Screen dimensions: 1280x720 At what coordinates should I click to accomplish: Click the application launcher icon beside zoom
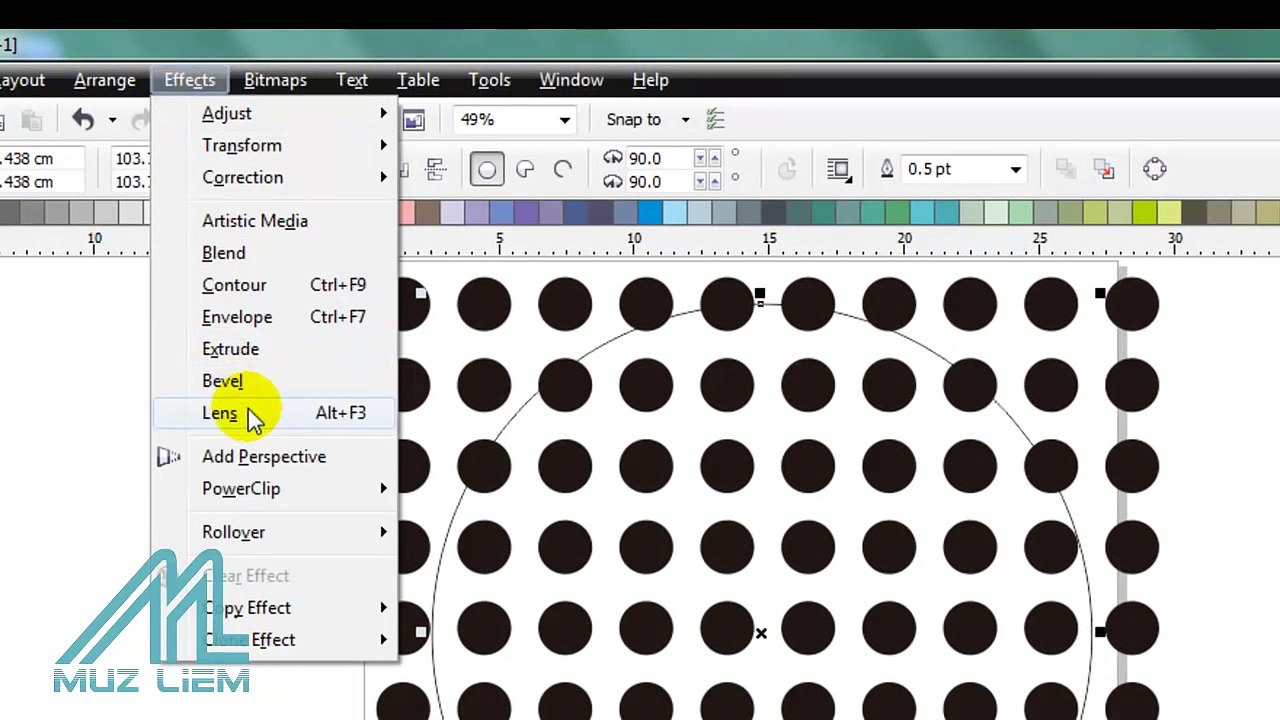point(414,120)
